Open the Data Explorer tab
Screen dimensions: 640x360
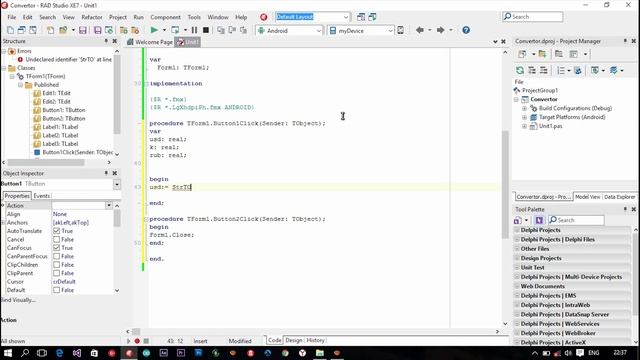point(620,197)
